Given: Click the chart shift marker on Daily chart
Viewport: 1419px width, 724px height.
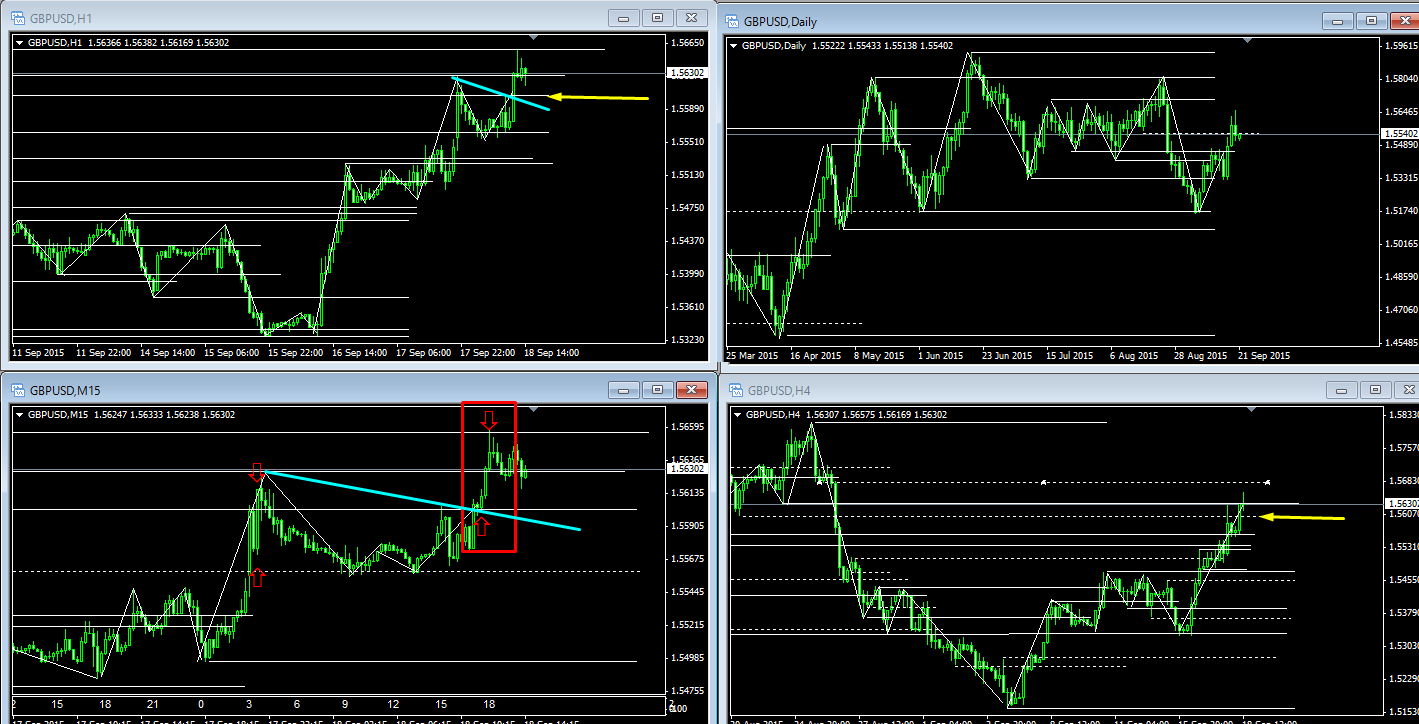Looking at the screenshot, I should tap(1246, 40).
